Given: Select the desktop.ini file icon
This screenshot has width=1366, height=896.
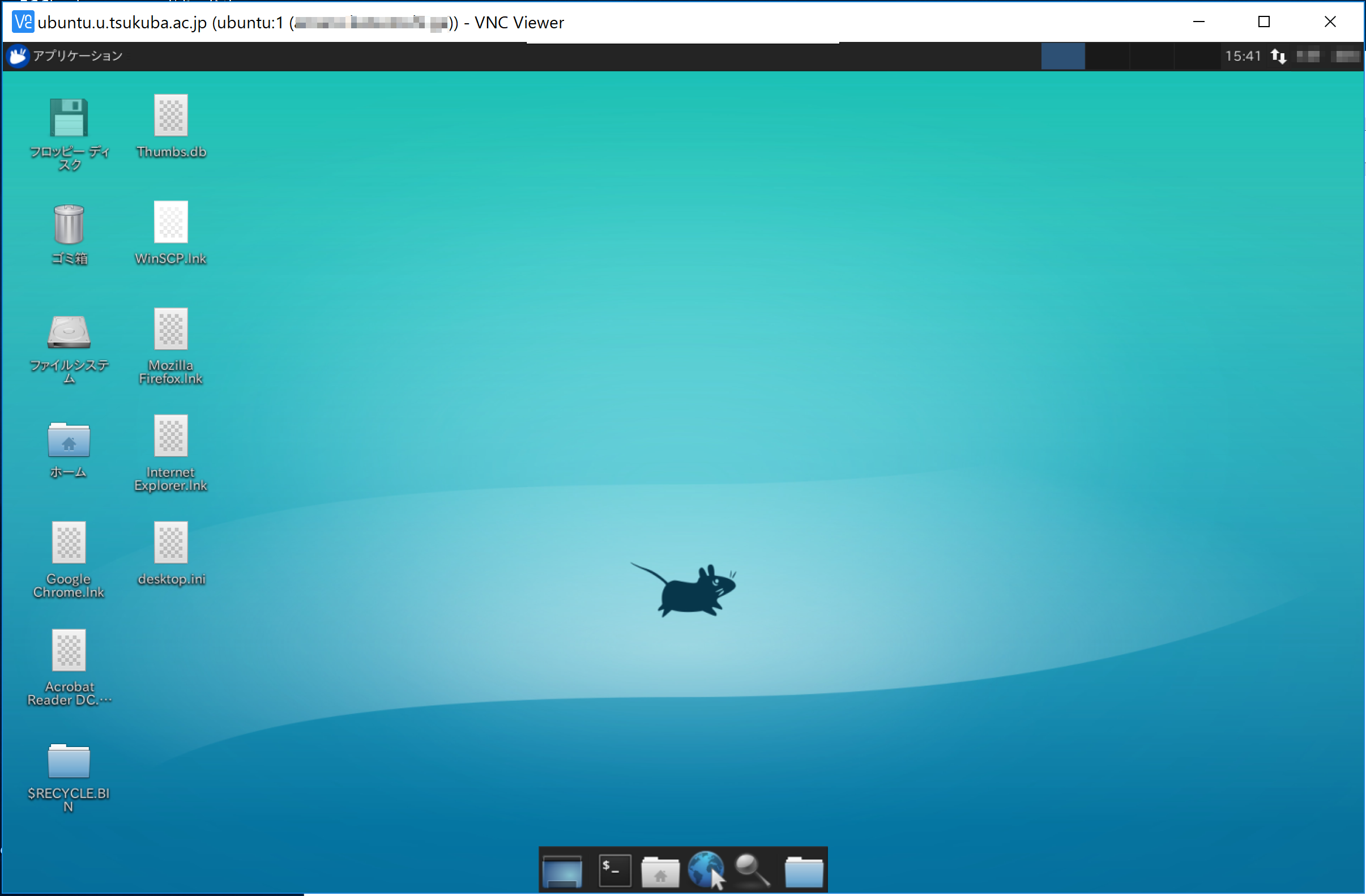Looking at the screenshot, I should click(171, 543).
